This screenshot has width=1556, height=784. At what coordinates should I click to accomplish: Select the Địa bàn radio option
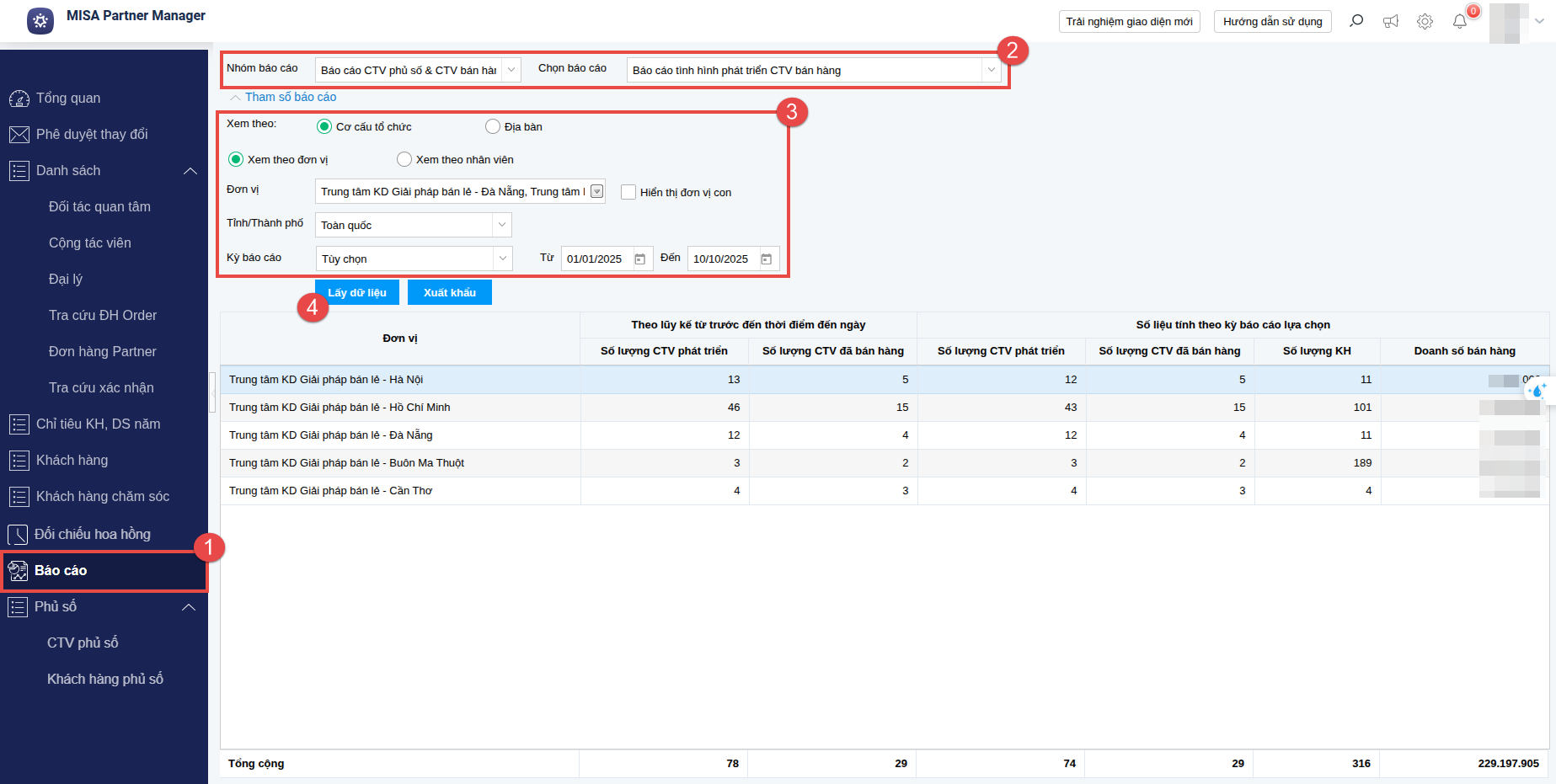tap(493, 126)
